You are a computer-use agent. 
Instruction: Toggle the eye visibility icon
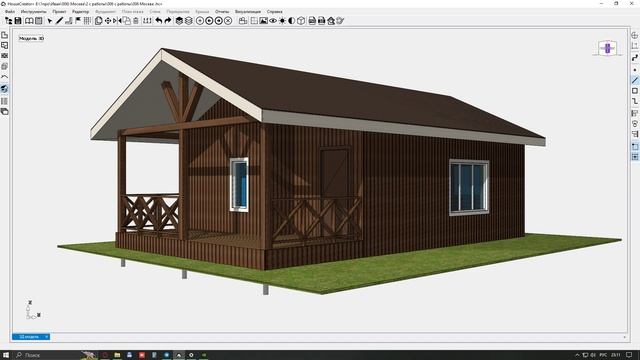[273, 20]
